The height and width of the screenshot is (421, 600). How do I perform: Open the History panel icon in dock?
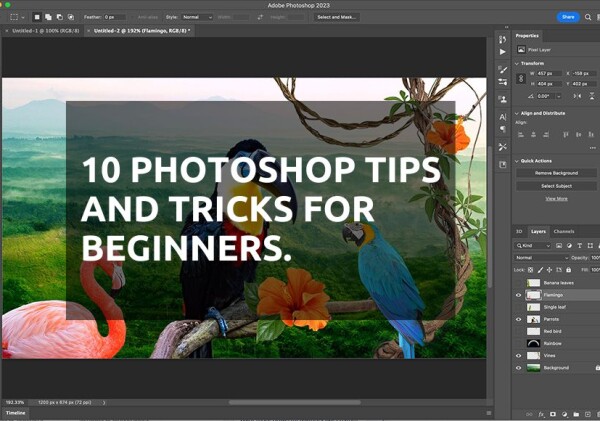[502, 39]
